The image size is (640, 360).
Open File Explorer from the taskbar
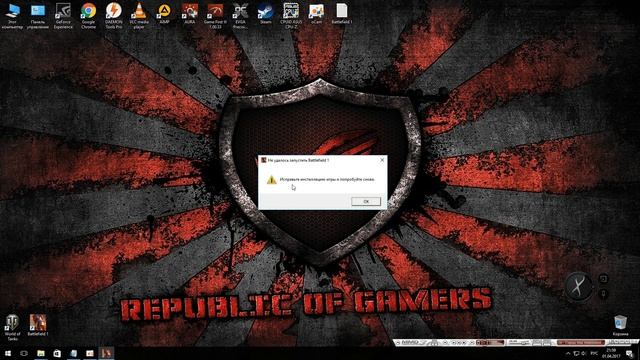41,353
